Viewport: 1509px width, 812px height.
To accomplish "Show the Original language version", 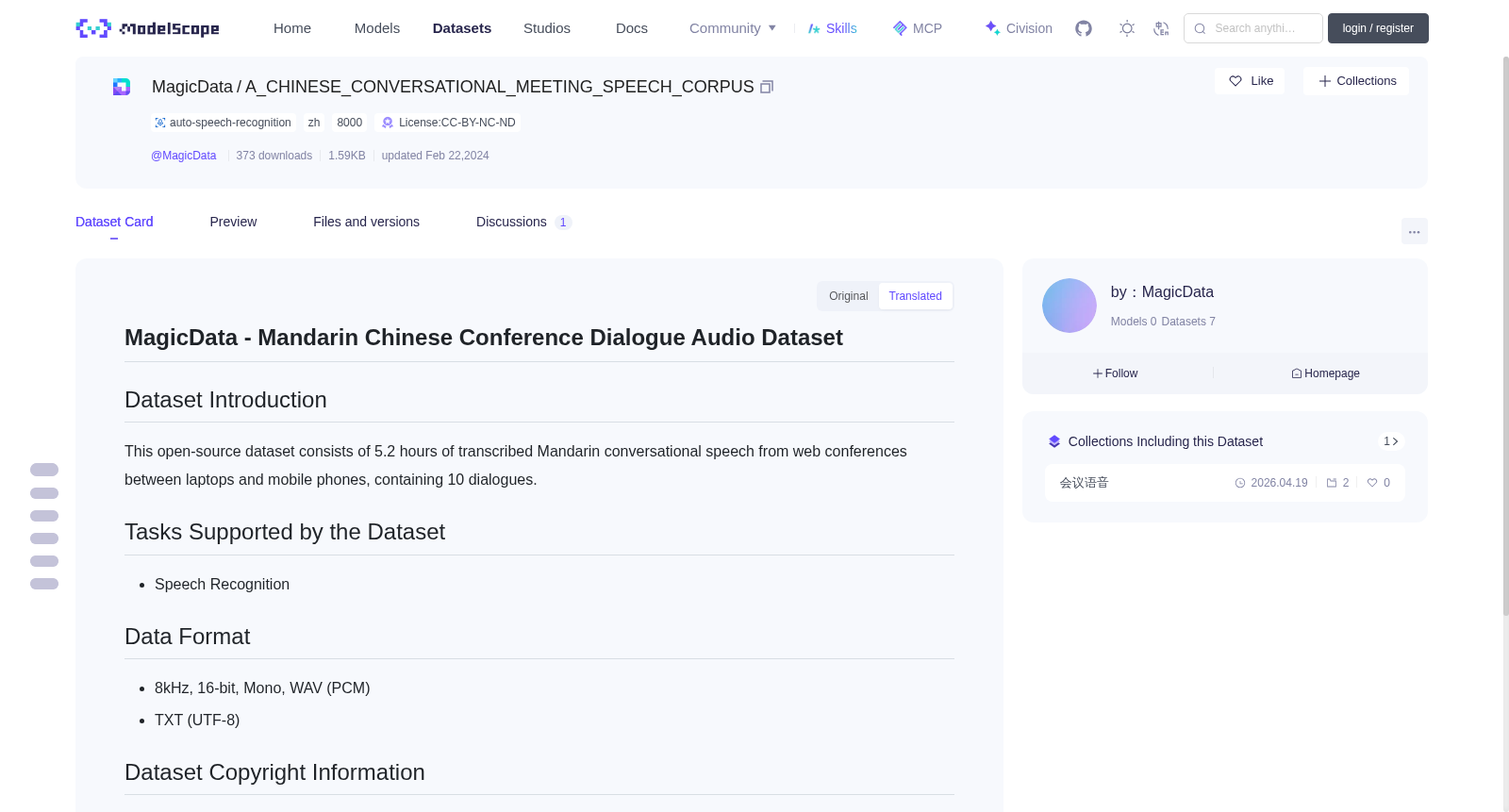I will pyautogui.click(x=849, y=296).
